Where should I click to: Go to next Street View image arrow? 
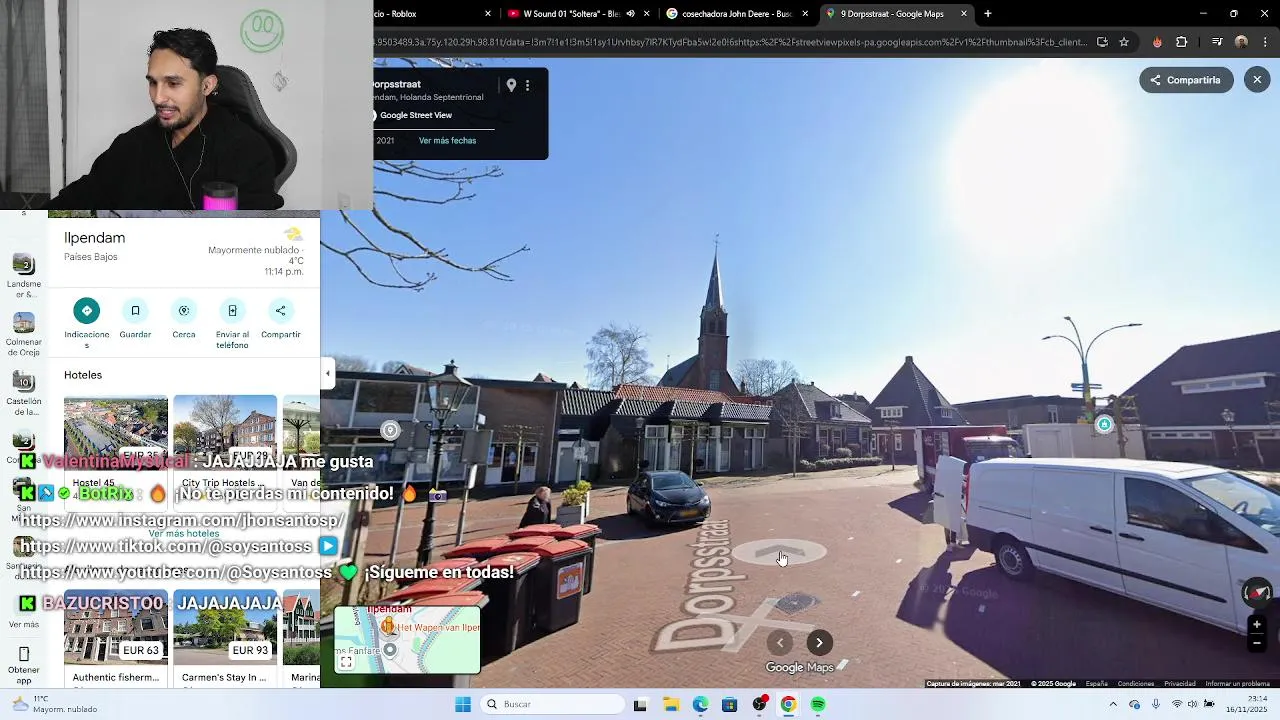click(819, 643)
